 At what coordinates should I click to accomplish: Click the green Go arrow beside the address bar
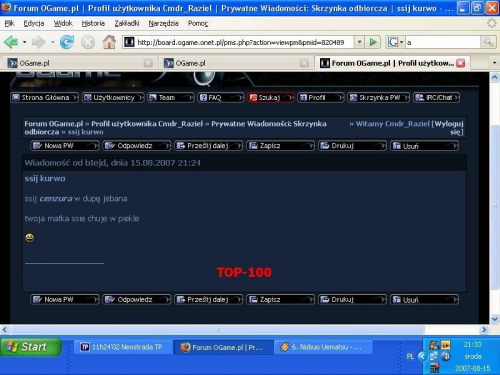click(373, 42)
